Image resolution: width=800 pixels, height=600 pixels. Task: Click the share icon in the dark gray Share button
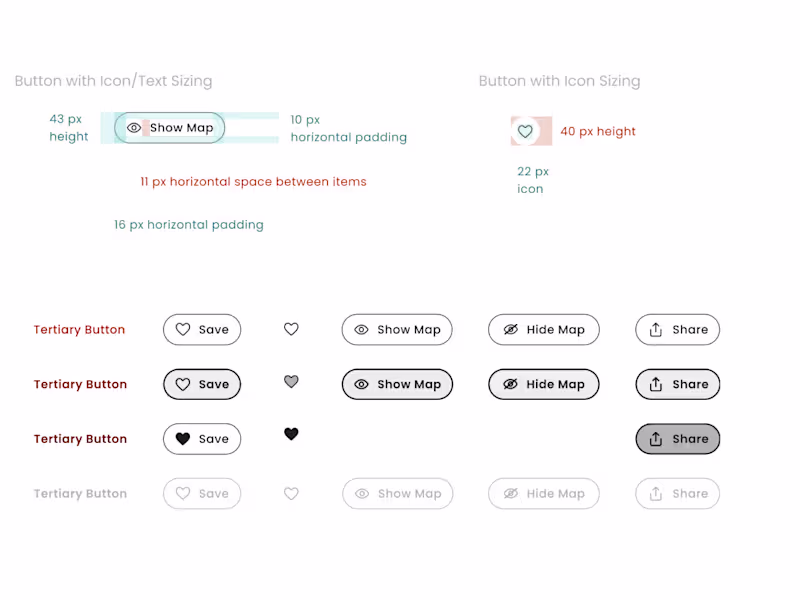pos(656,439)
